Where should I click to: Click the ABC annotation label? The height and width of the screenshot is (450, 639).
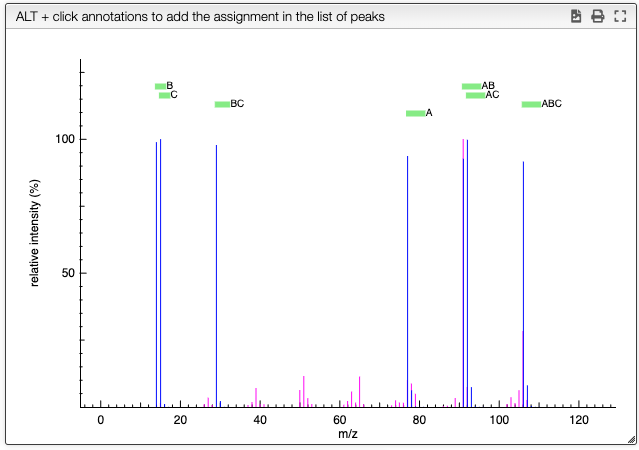click(551, 104)
